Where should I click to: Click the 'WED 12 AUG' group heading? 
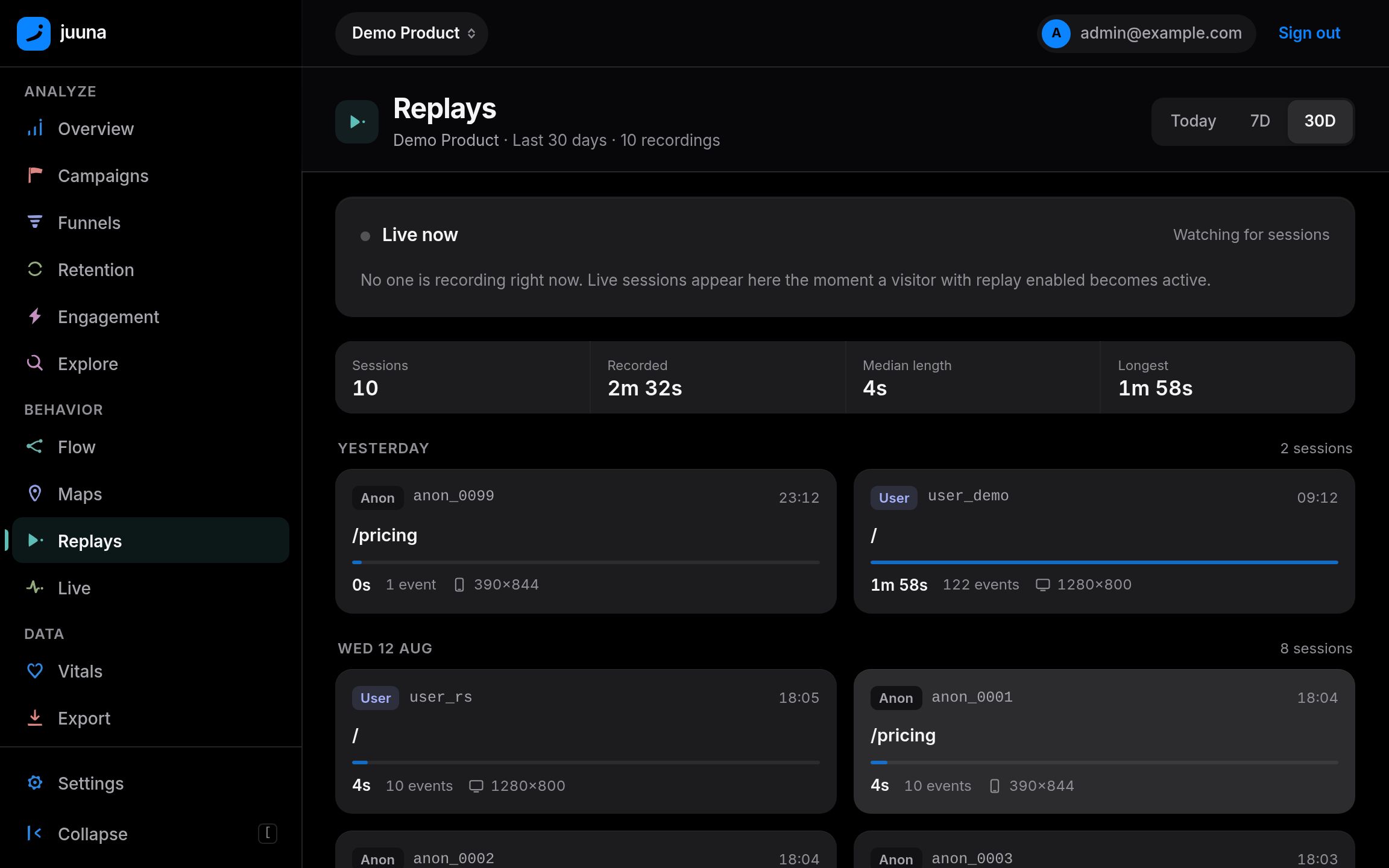[385, 649]
